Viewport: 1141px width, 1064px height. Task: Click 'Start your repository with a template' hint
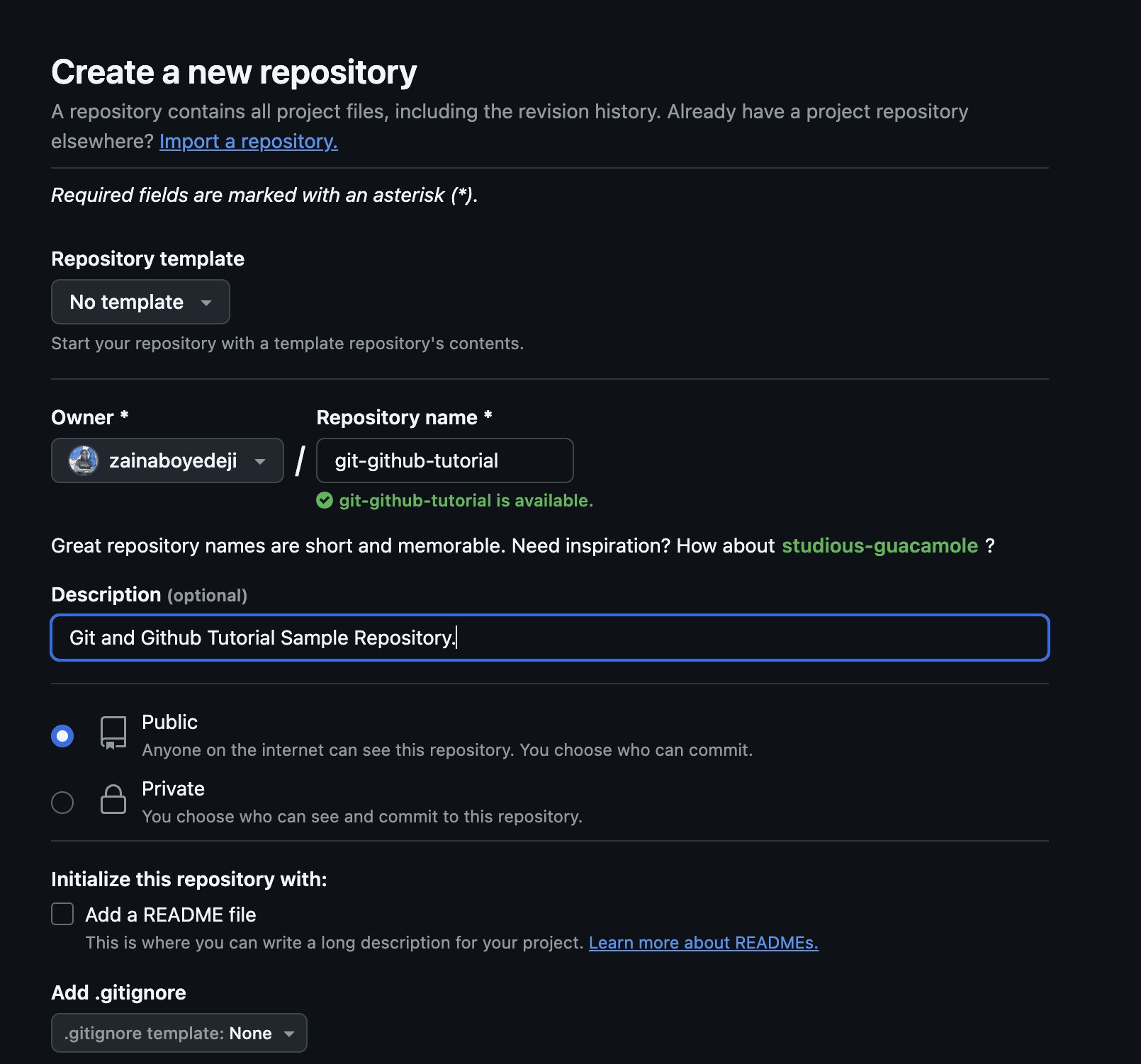tap(287, 344)
